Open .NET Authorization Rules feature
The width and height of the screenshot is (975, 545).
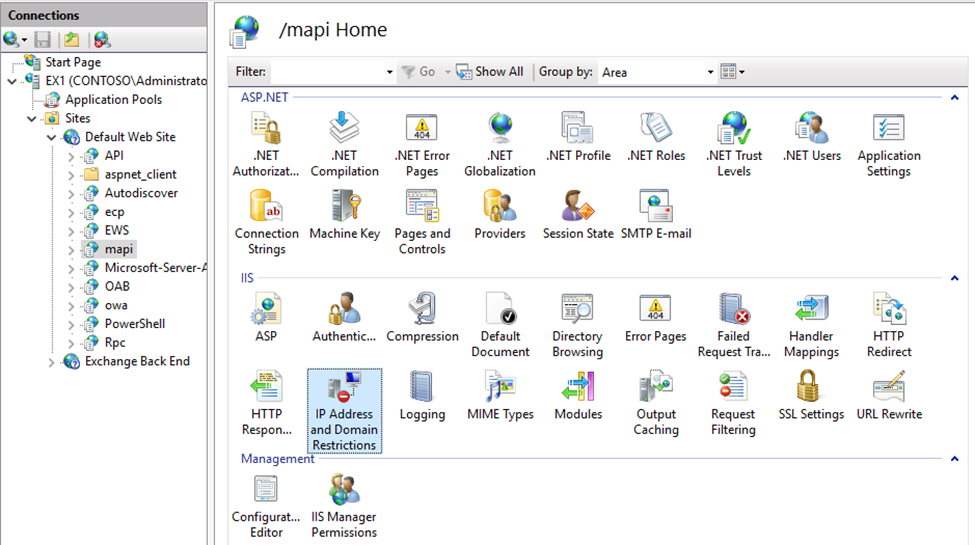[266, 144]
